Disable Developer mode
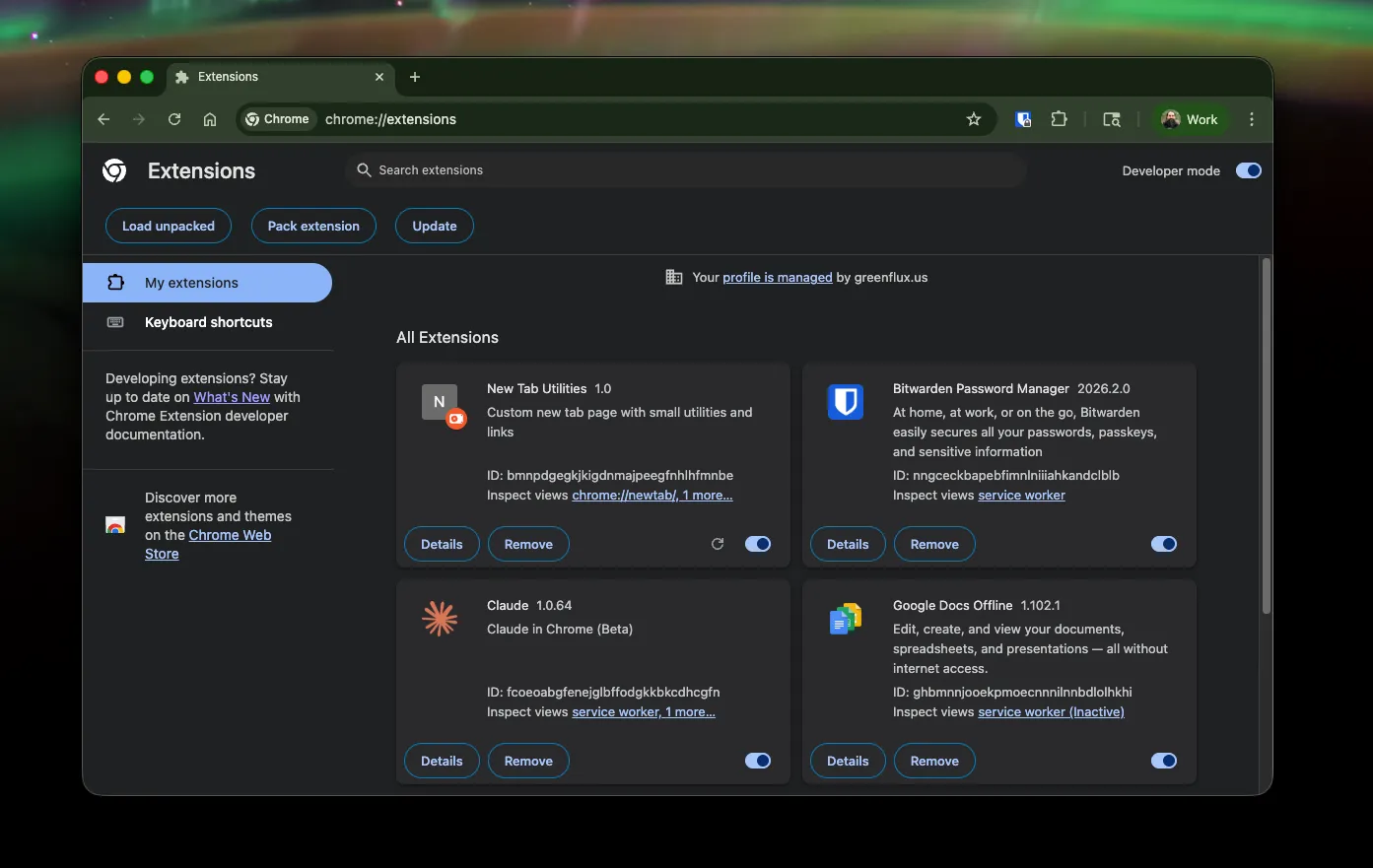The height and width of the screenshot is (868, 1373). pyautogui.click(x=1248, y=170)
